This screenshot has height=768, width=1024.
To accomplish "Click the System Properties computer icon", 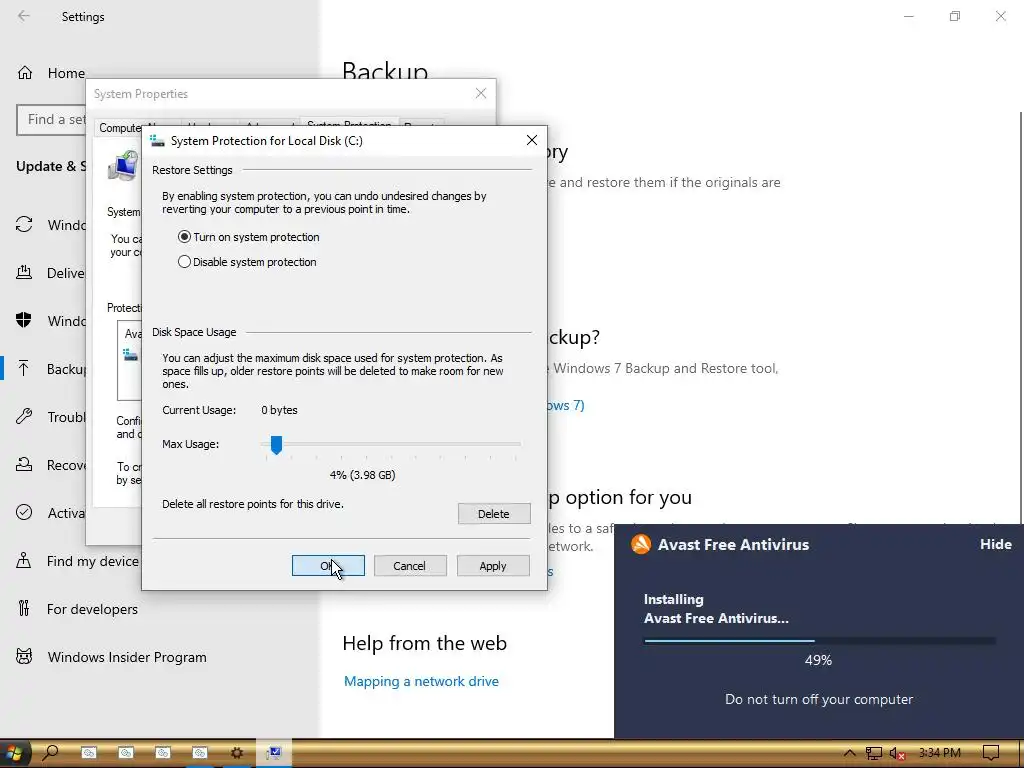I will point(123,166).
